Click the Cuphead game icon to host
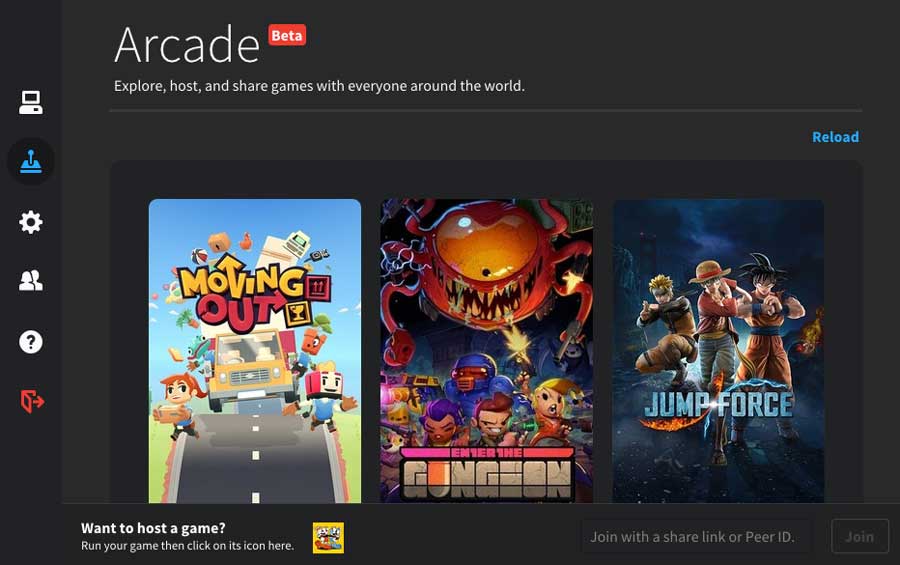Image resolution: width=900 pixels, height=565 pixels. click(328, 538)
